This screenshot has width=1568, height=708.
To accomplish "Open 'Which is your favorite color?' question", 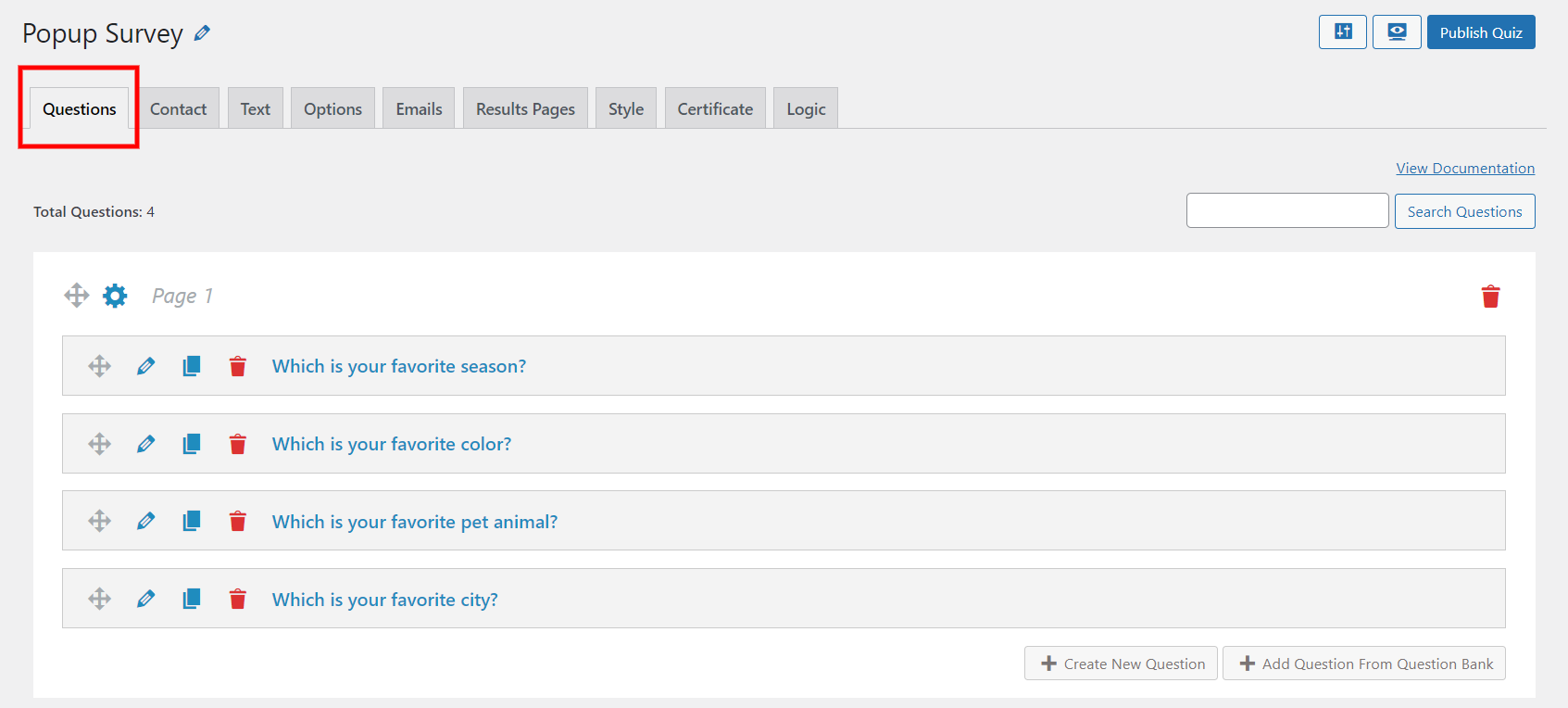I will click(392, 444).
